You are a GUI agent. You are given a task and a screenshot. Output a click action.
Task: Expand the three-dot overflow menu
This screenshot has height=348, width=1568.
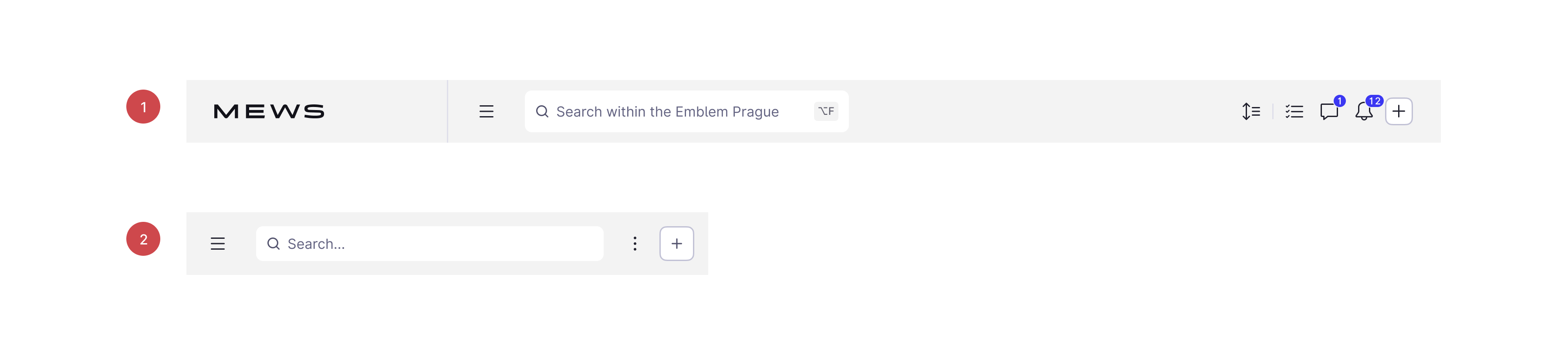[634, 243]
